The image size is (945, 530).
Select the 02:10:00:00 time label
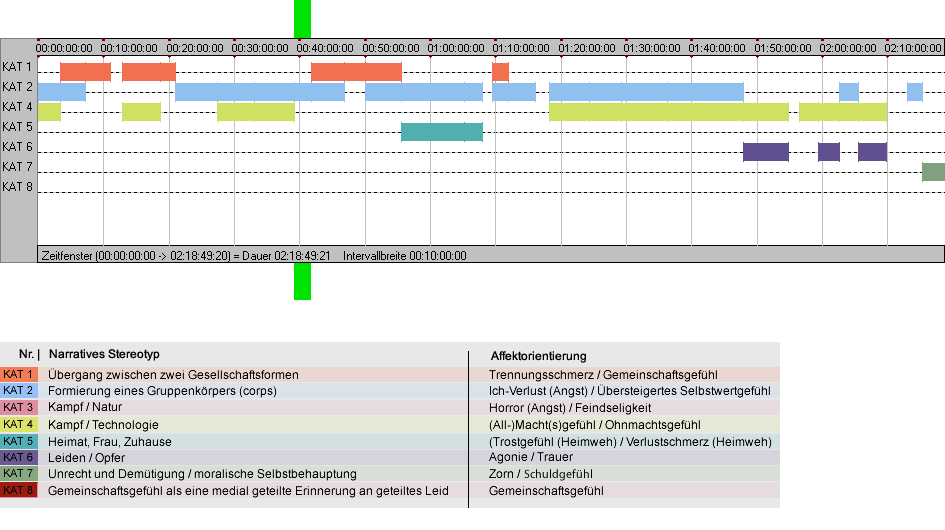click(x=913, y=48)
